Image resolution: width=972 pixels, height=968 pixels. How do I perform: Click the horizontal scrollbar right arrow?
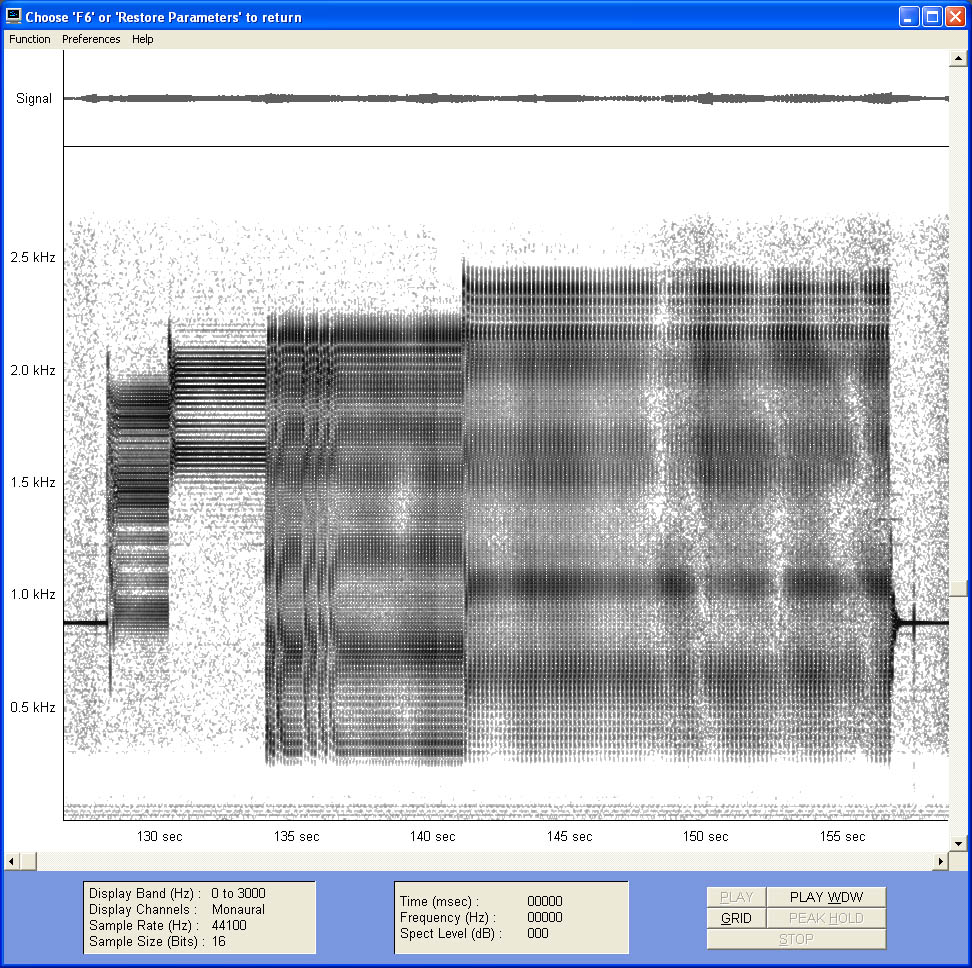click(x=941, y=861)
